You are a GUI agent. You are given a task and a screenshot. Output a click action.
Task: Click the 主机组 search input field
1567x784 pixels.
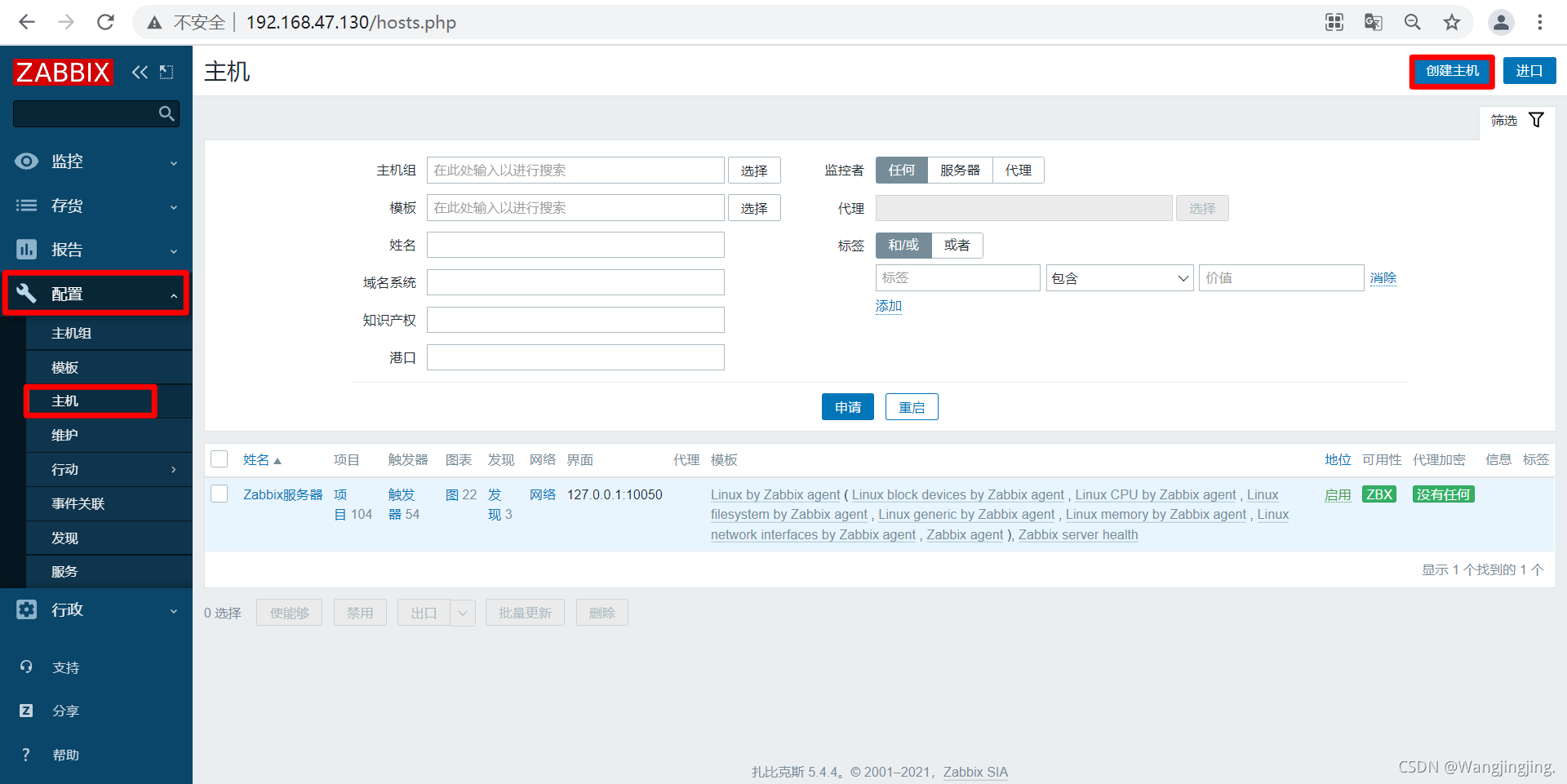[x=575, y=170]
